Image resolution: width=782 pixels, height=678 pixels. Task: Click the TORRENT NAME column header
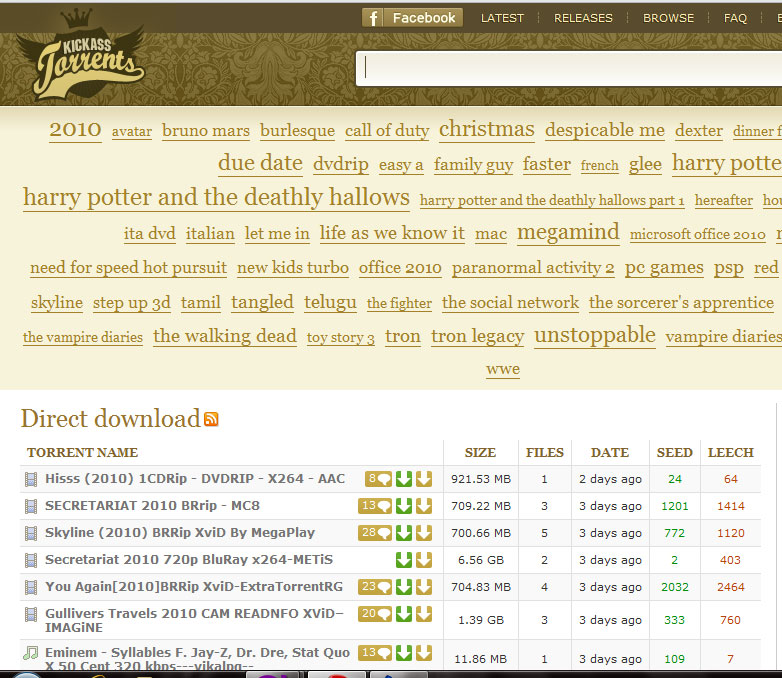point(82,452)
